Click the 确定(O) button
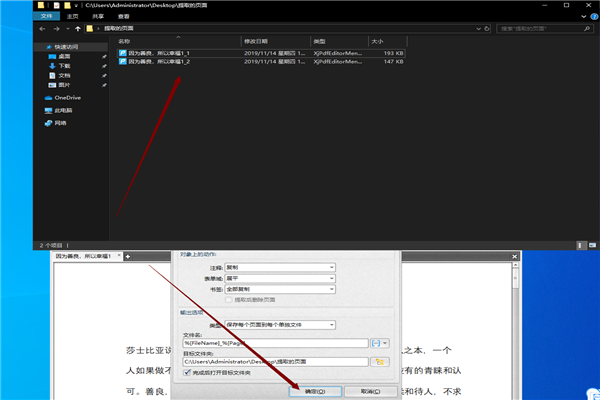This screenshot has width=600, height=400. tap(315, 392)
